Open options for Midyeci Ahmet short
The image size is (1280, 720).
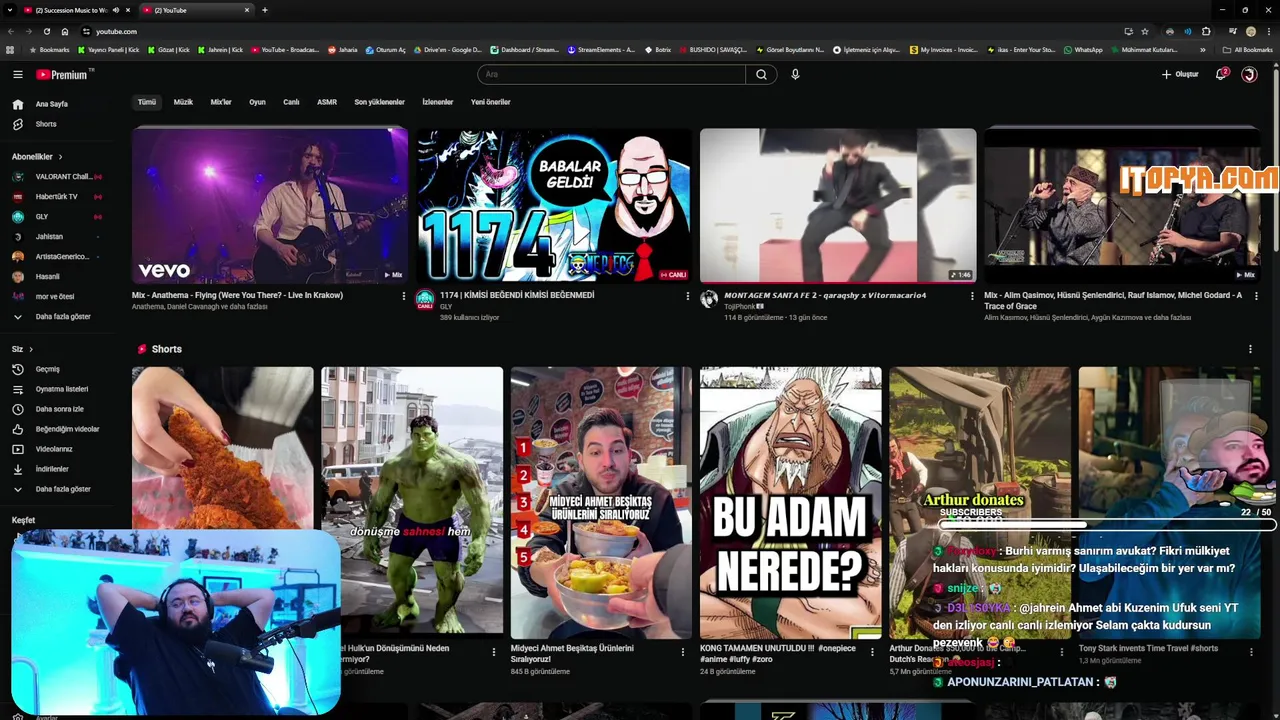click(x=683, y=651)
